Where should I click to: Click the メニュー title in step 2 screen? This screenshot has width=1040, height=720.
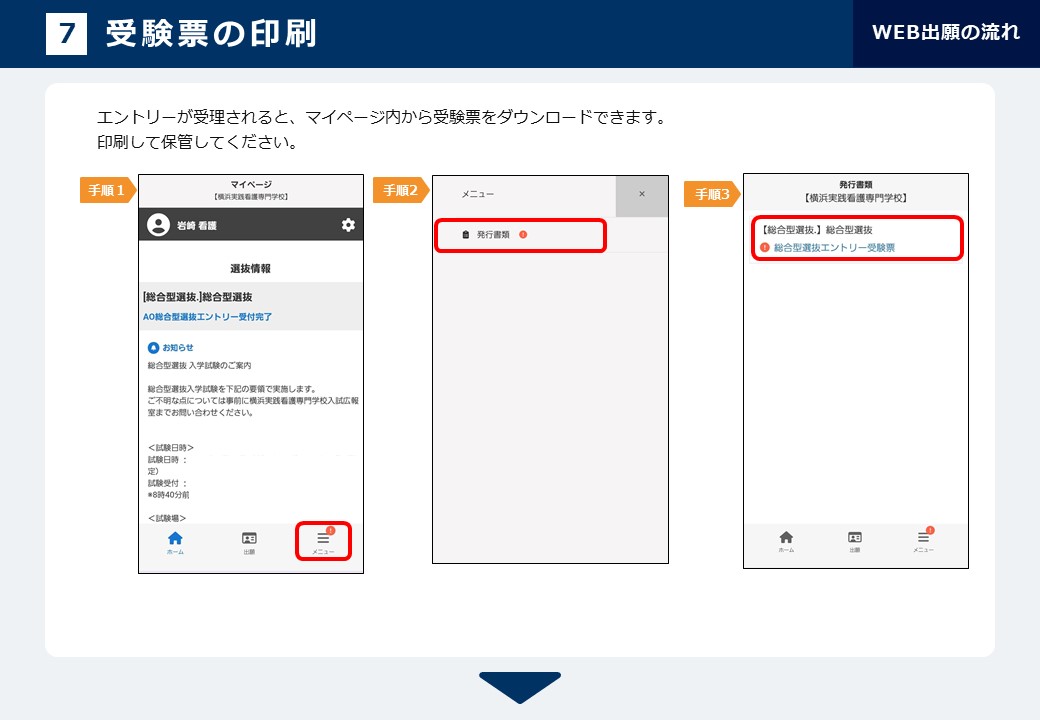tap(478, 194)
